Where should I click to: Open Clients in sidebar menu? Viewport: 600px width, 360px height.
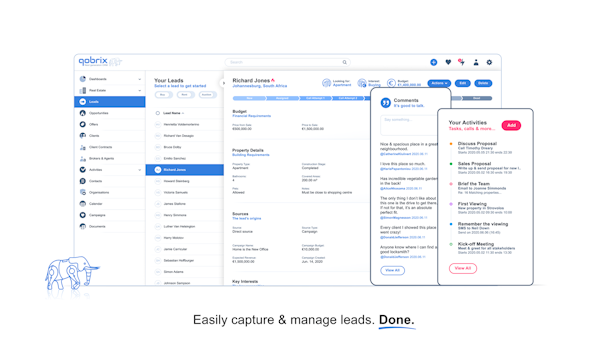click(x=94, y=136)
